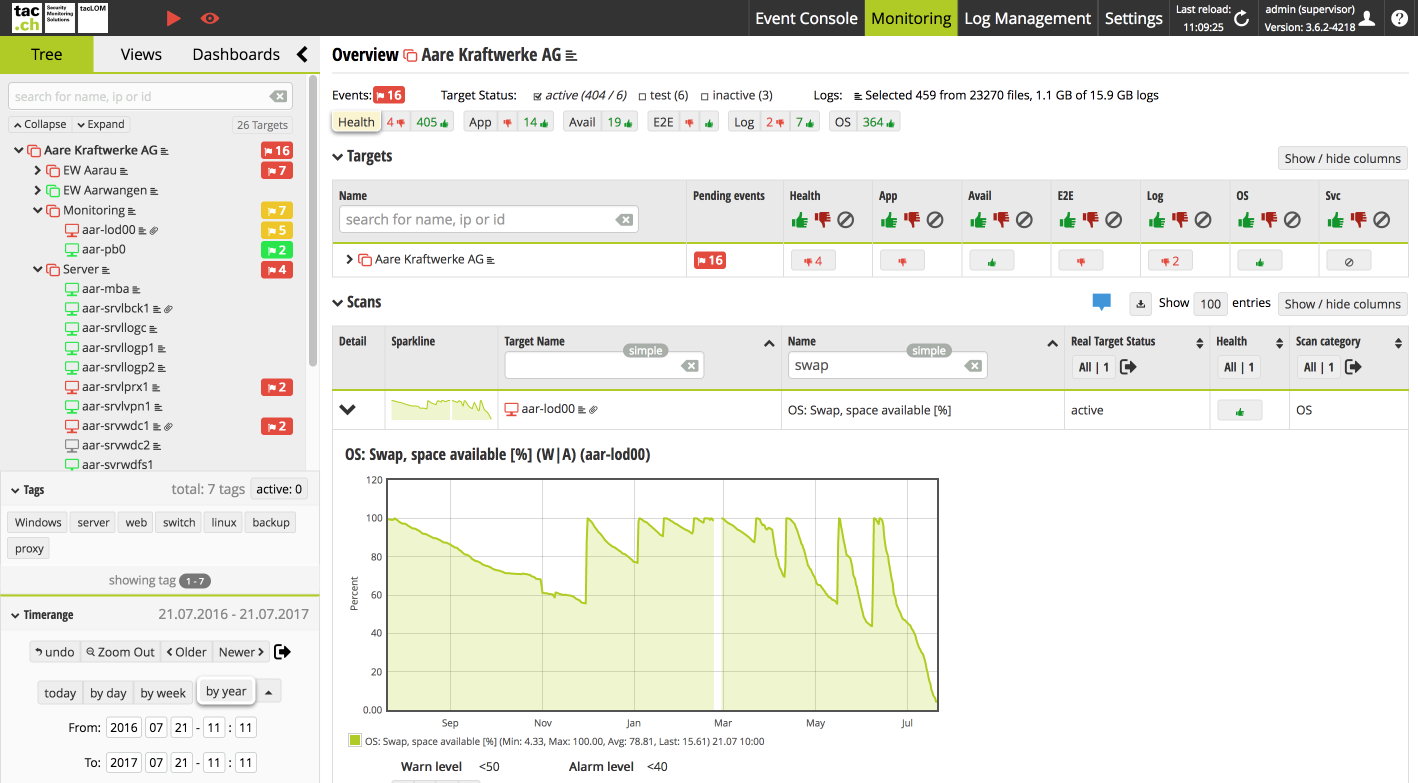The image size is (1418, 783).
Task: Click the reload icon next to Last reload
Action: pos(1241,18)
